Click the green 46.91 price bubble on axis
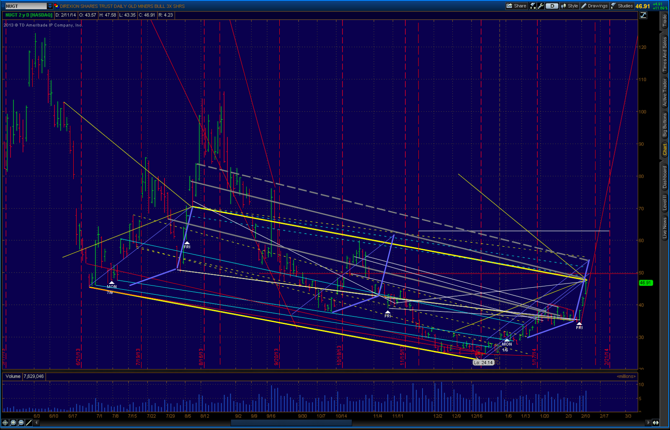This screenshot has height=430, width=670. tap(646, 283)
